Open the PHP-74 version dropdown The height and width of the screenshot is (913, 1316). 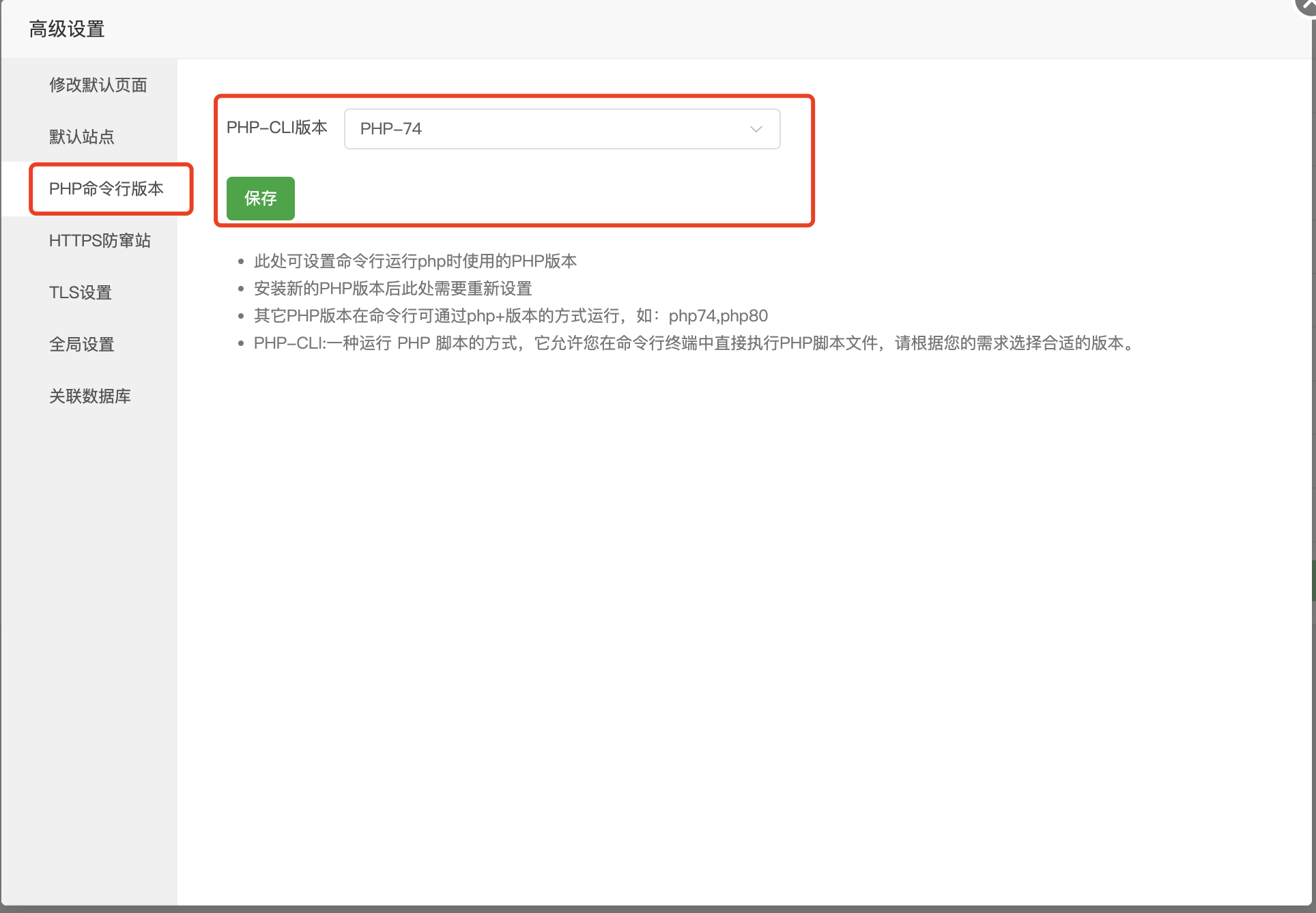point(561,129)
